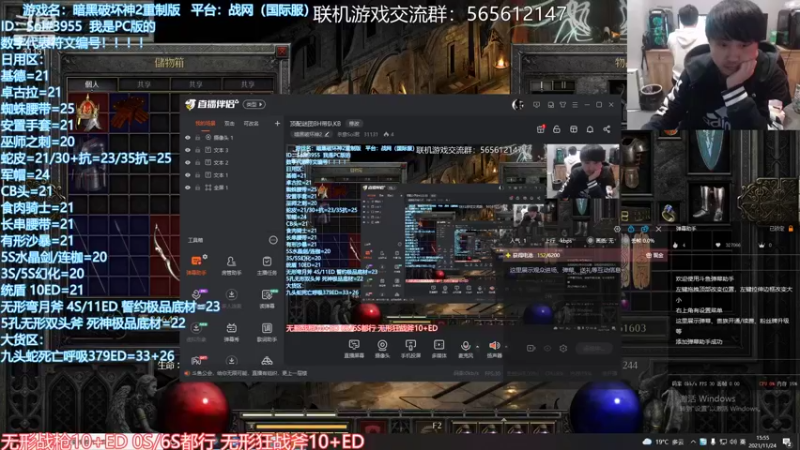Mute the 扬声器 speaker
Screen dimensions: 800x450
pyautogui.click(x=493, y=347)
